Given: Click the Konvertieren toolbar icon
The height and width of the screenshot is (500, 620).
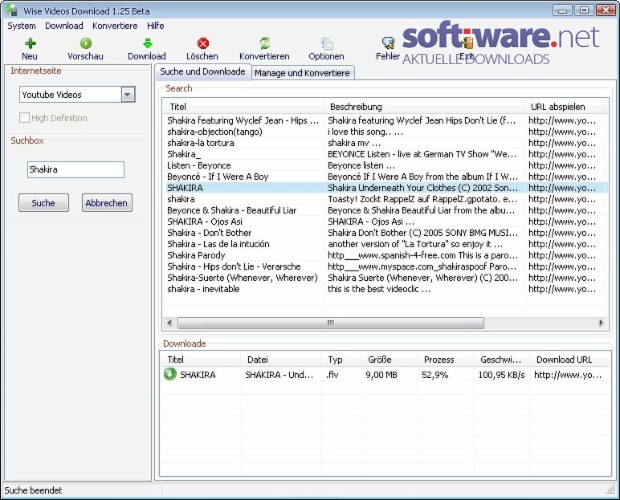Looking at the screenshot, I should coord(264,43).
